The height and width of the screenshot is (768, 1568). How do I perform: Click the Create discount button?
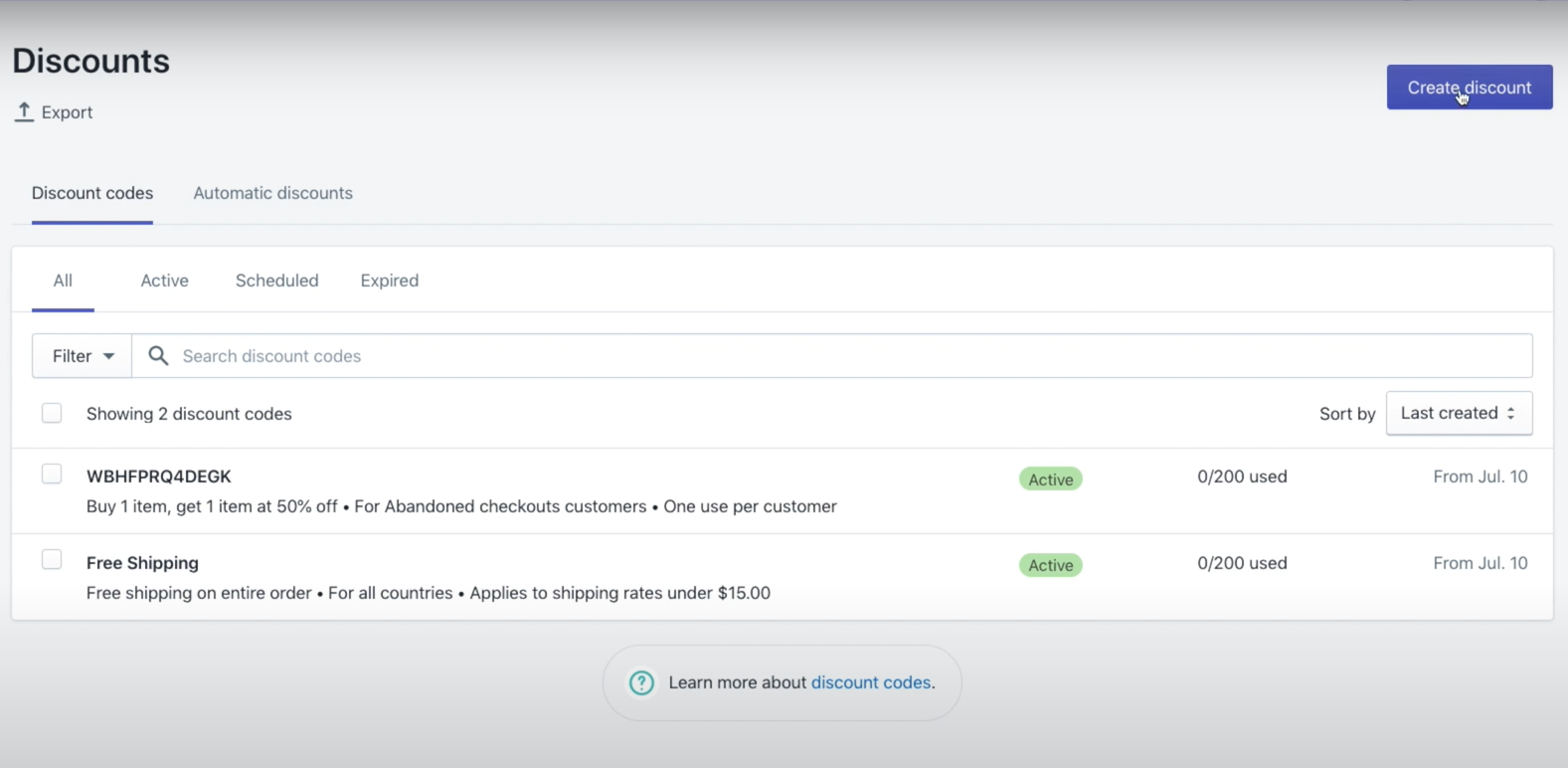pos(1470,88)
